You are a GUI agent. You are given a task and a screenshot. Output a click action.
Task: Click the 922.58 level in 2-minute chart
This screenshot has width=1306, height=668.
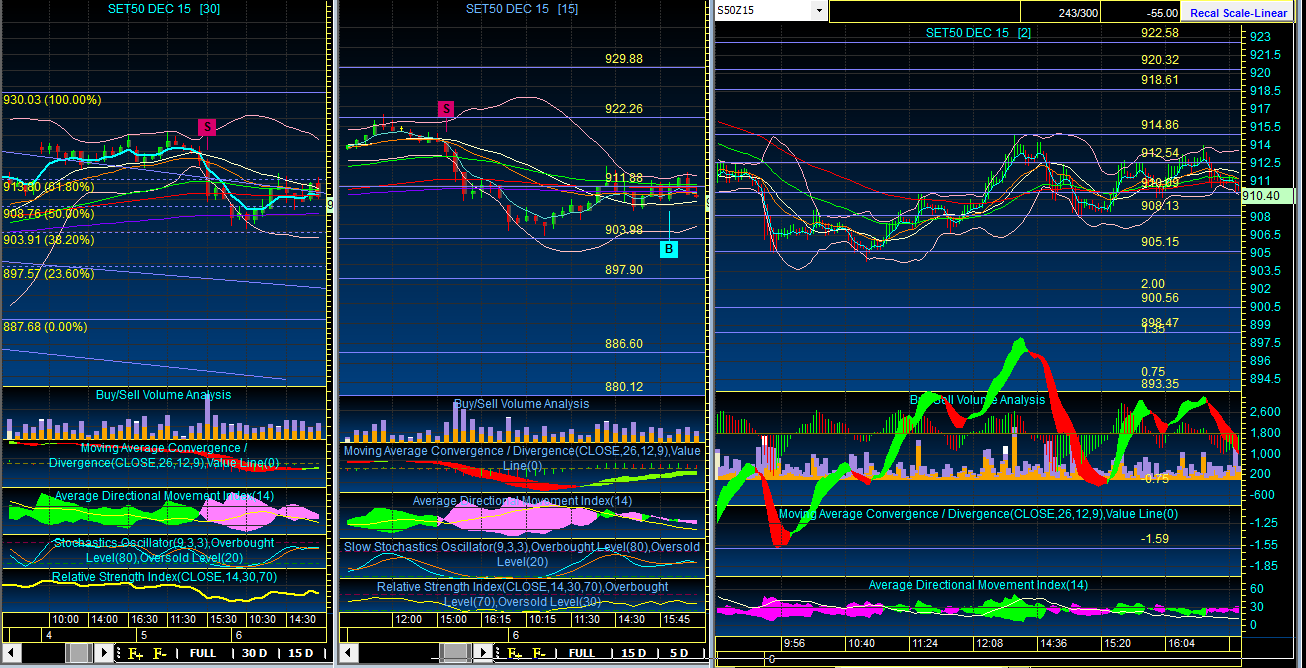[x=1160, y=33]
